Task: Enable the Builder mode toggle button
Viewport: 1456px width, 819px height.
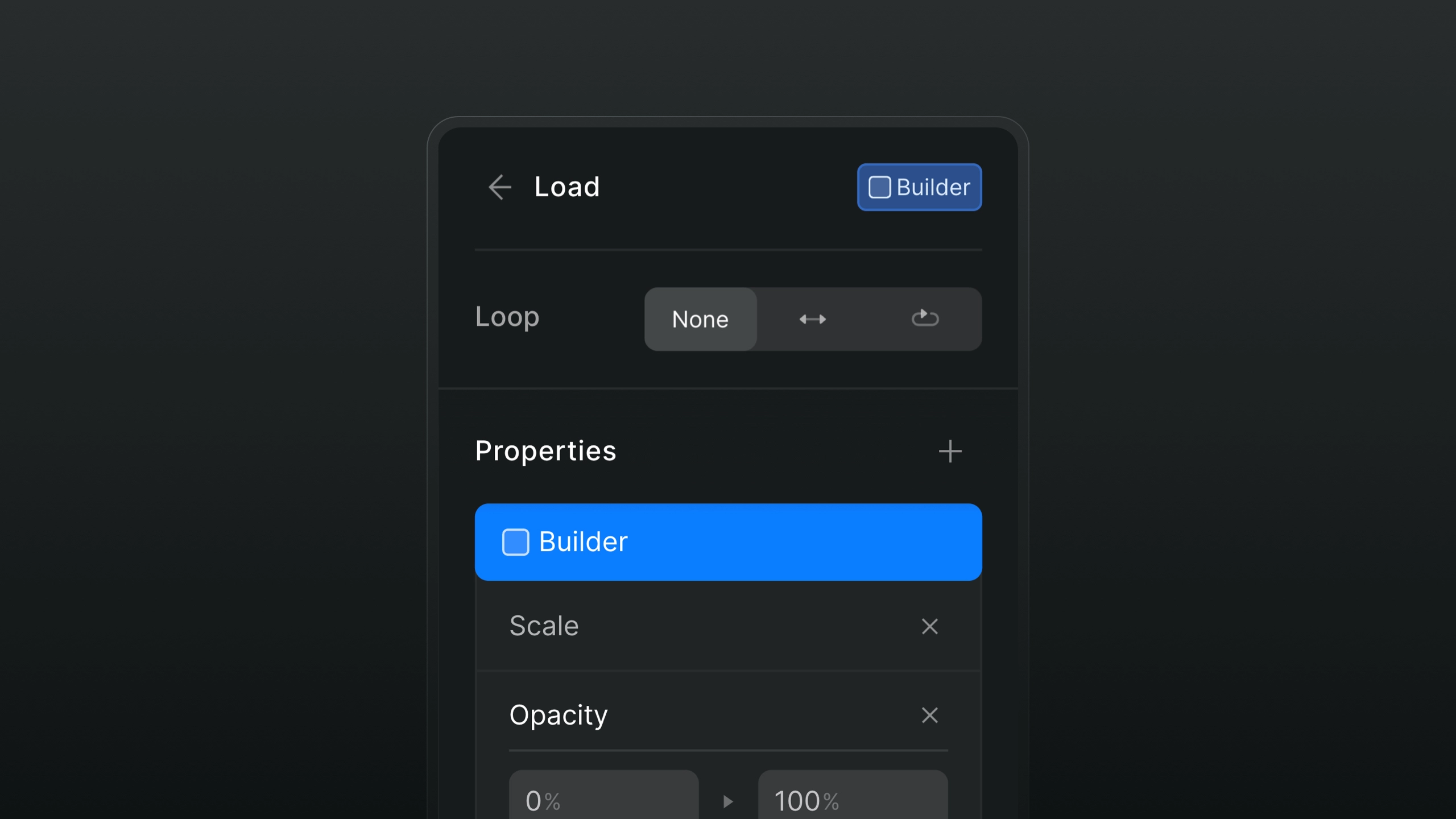Action: click(x=917, y=186)
